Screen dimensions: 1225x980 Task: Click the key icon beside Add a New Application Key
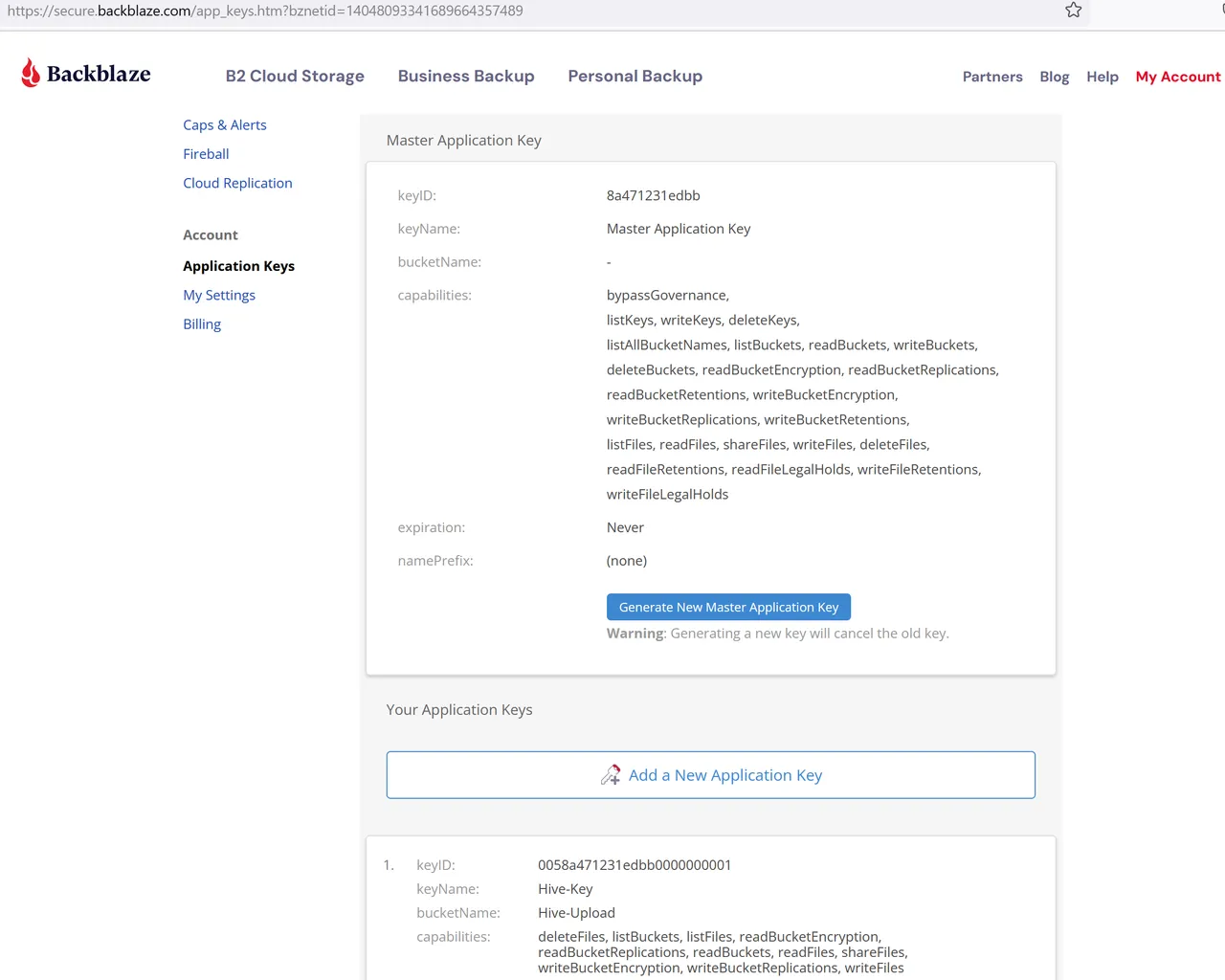[x=611, y=775]
